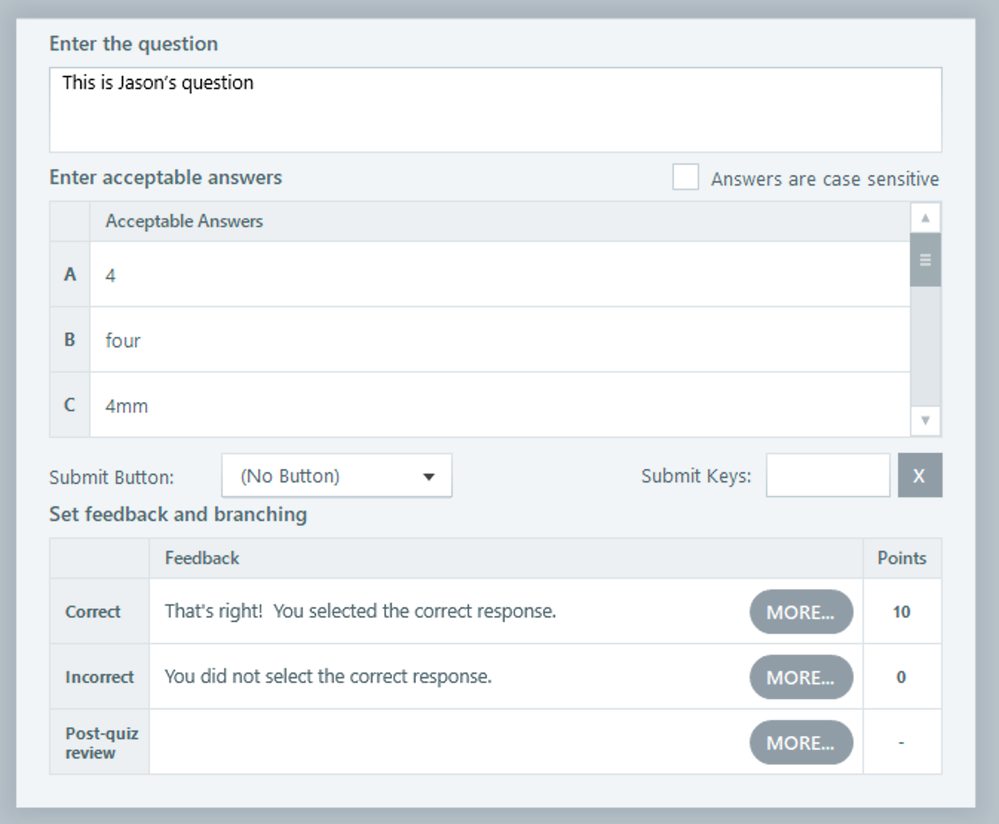Edit the Correct feedback text
999x824 pixels.
(361, 611)
